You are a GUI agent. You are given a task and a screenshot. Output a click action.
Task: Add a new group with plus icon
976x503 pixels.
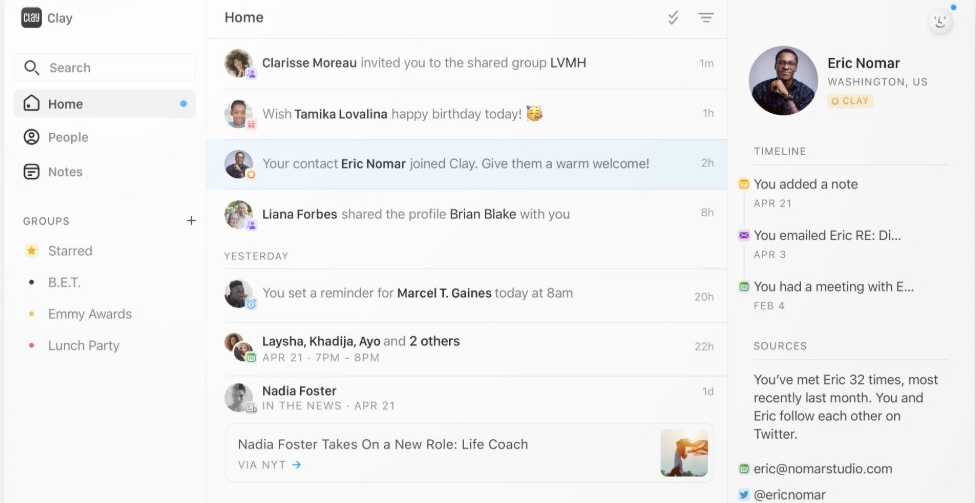coord(191,221)
